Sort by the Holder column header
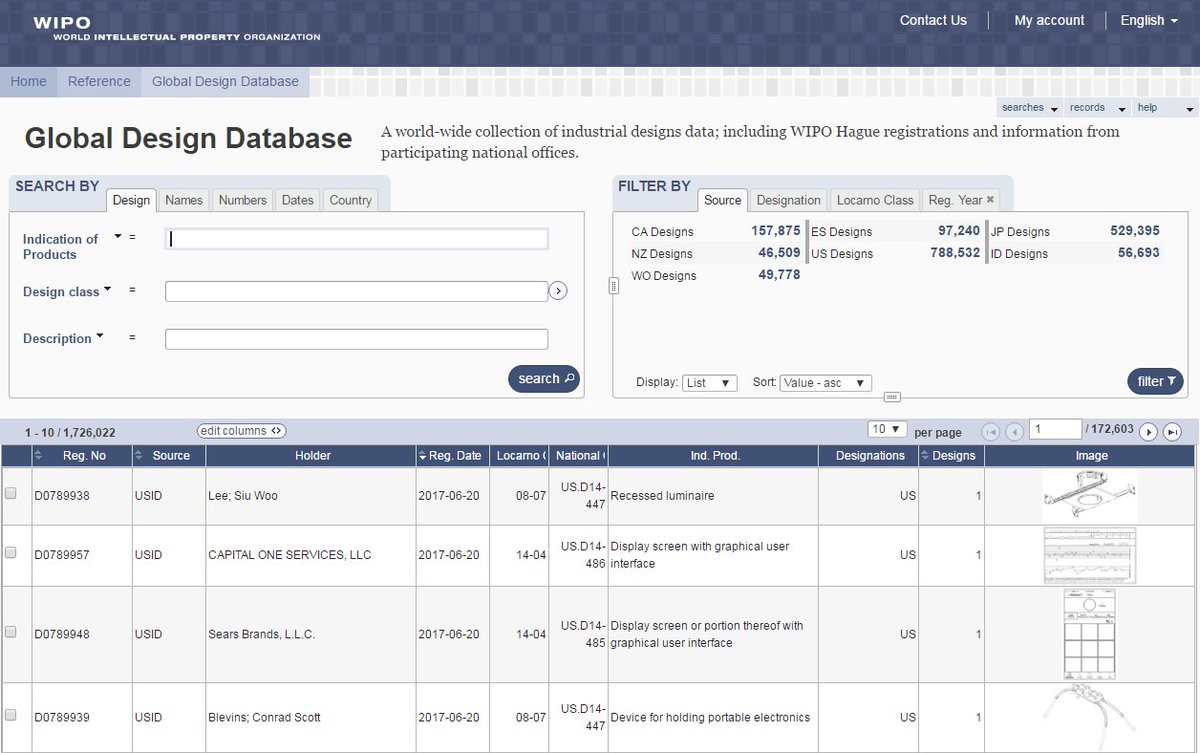The width and height of the screenshot is (1200, 753). [x=313, y=455]
